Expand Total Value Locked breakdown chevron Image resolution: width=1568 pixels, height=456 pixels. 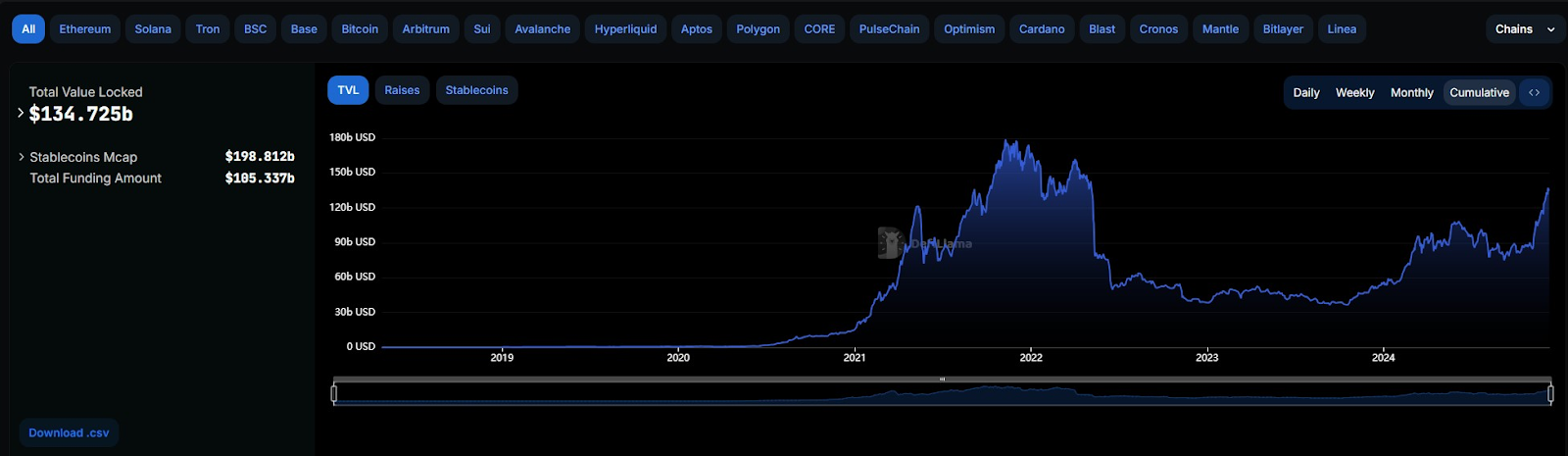coord(21,113)
